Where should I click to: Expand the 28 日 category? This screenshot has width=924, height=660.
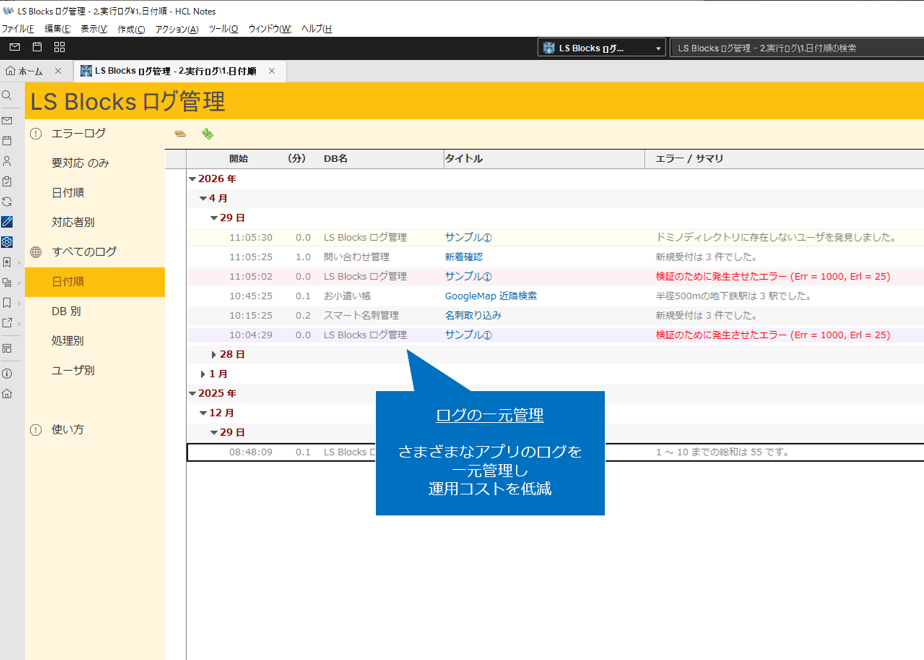214,354
